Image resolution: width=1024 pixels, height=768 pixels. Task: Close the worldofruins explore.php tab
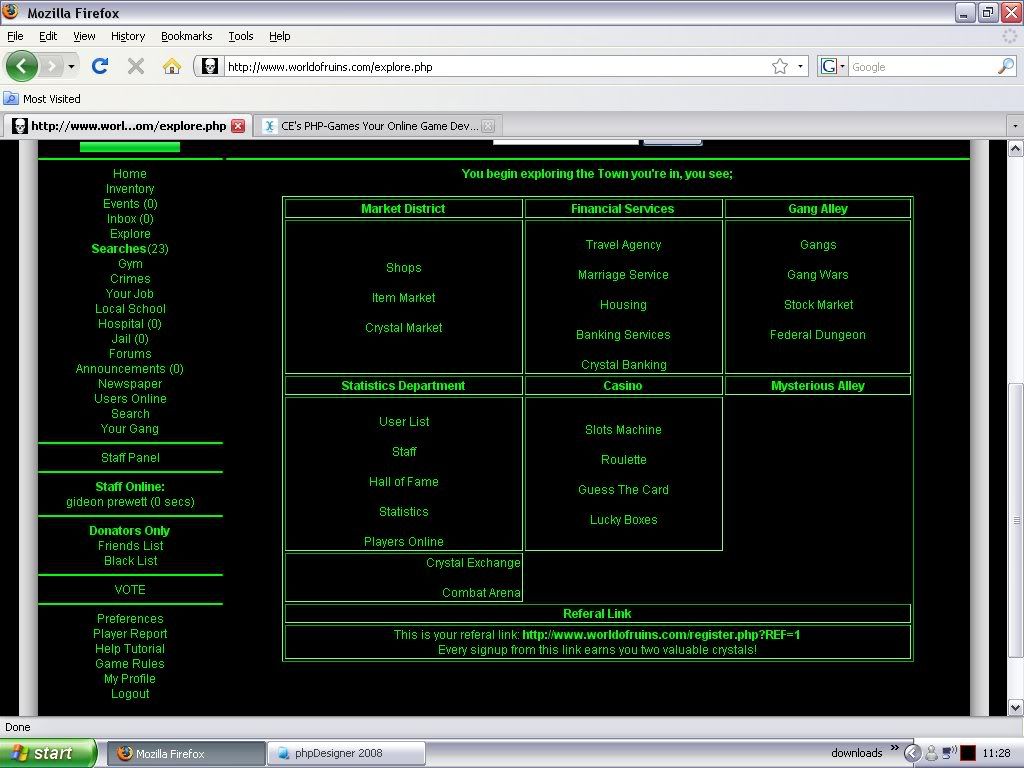coord(238,126)
